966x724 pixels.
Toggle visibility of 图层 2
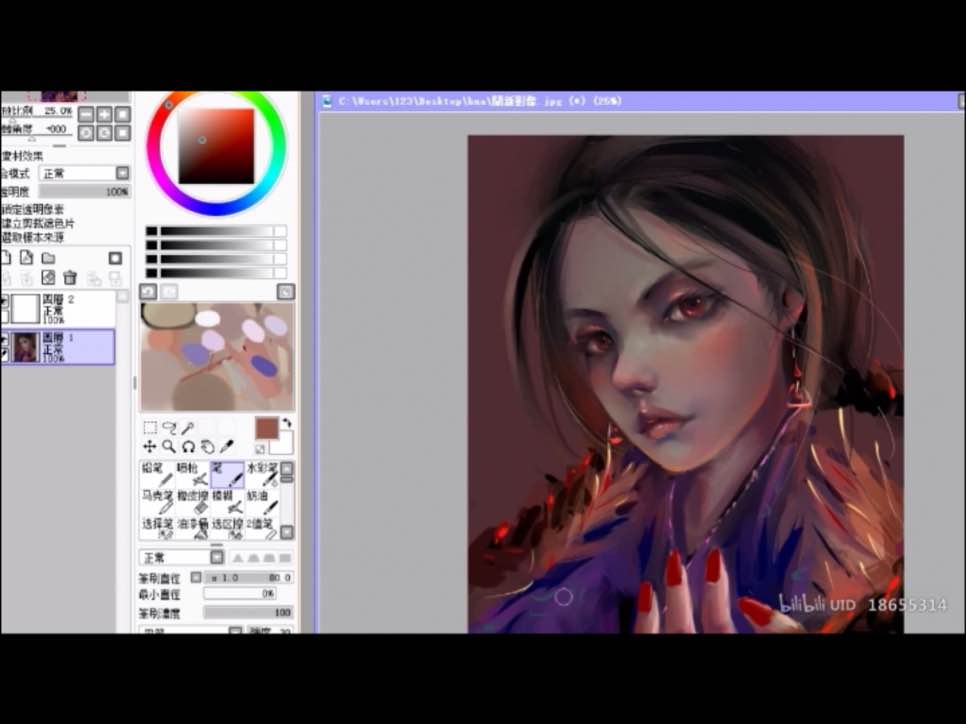pyautogui.click(x=4, y=301)
